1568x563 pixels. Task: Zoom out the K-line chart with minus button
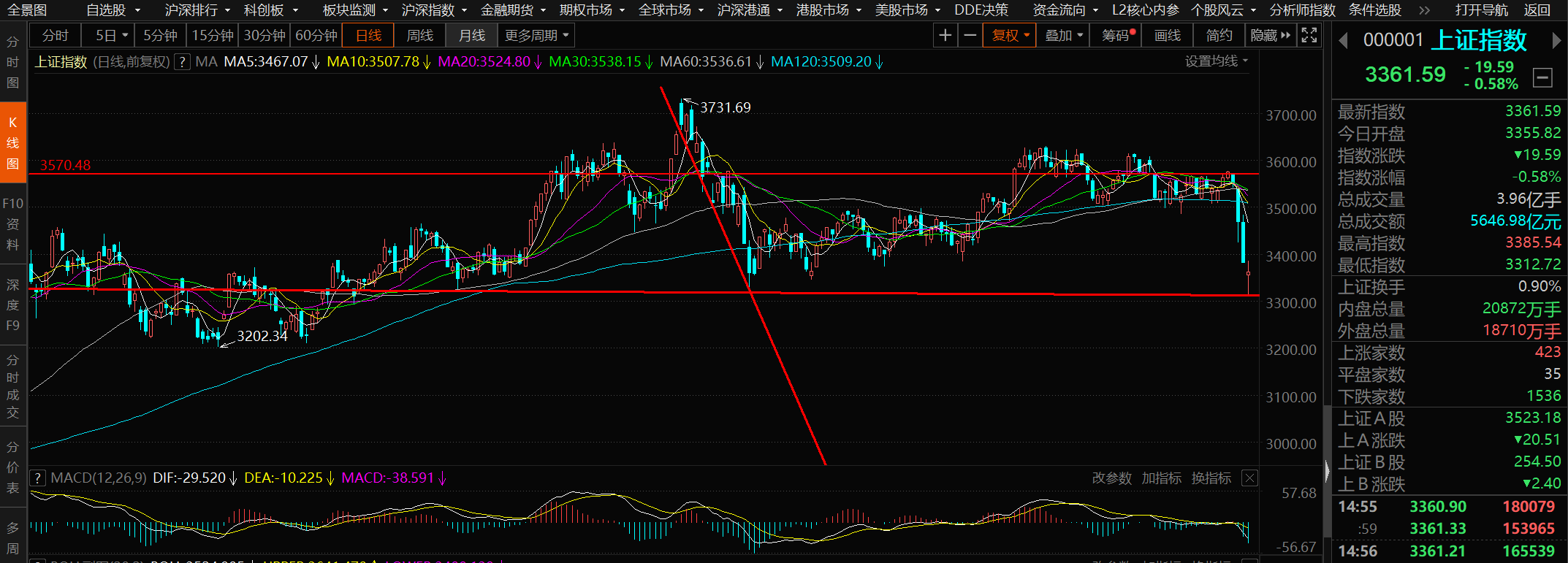pyautogui.click(x=970, y=35)
